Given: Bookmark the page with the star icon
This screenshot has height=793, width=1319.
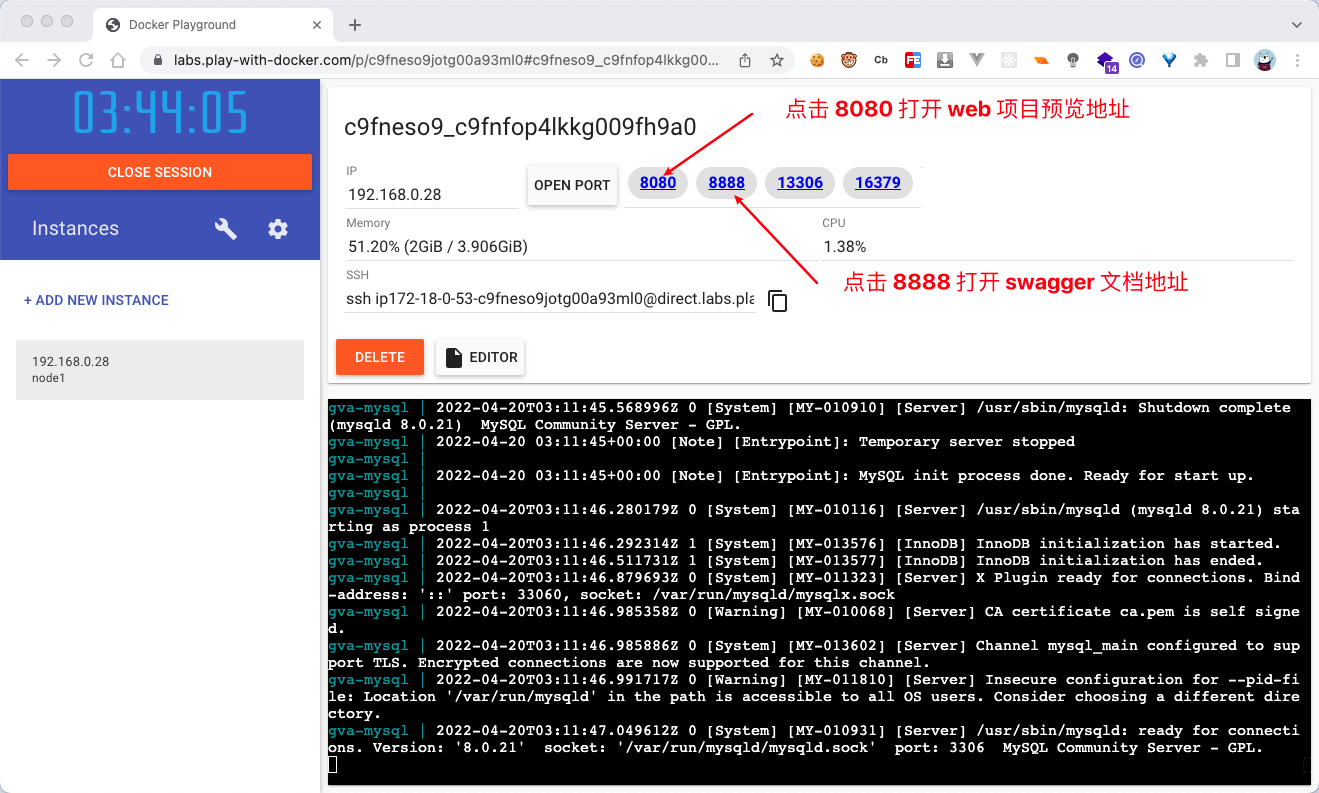Looking at the screenshot, I should (x=777, y=60).
